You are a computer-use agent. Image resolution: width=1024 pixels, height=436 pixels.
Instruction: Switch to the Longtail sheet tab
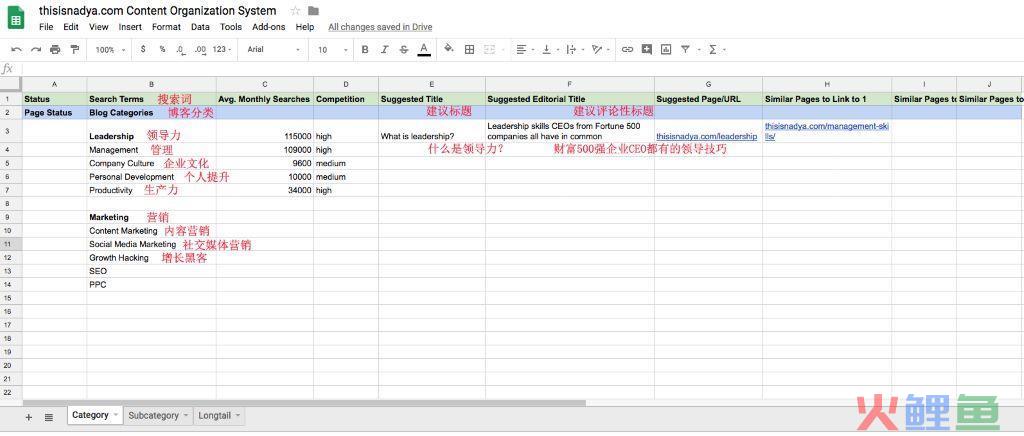click(x=214, y=416)
